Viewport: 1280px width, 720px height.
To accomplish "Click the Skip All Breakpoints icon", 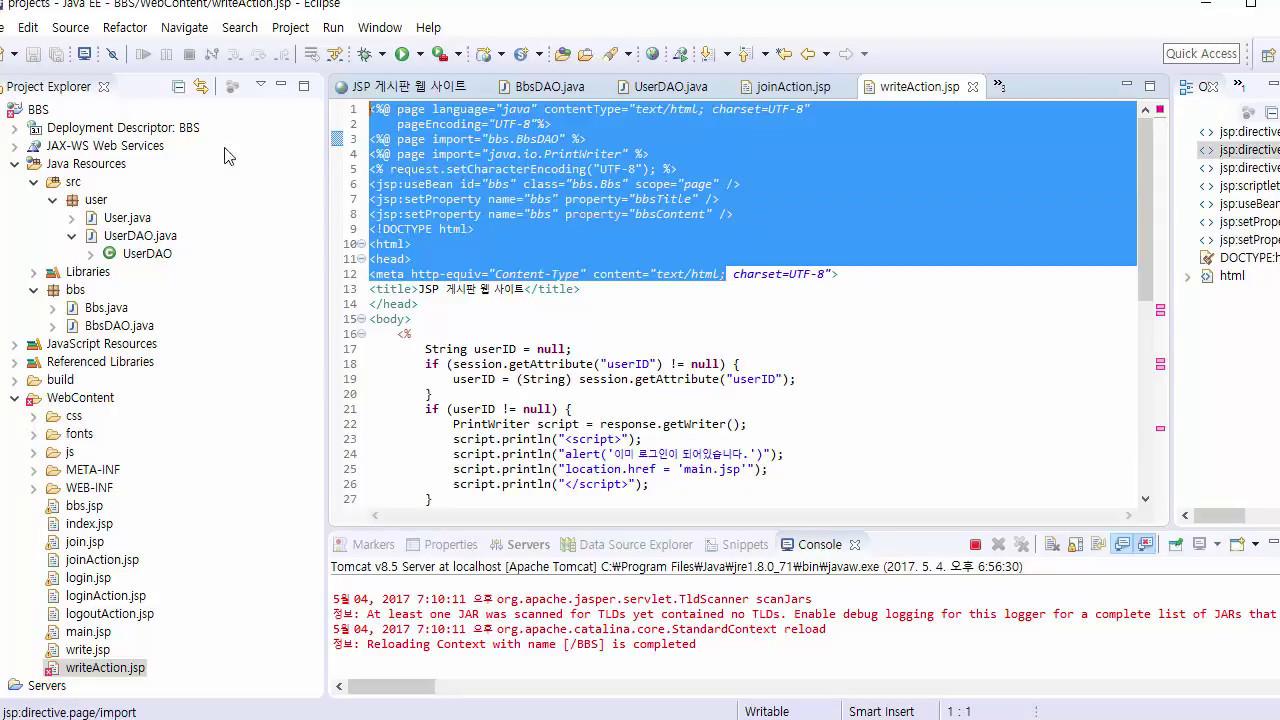I will click(x=112, y=54).
